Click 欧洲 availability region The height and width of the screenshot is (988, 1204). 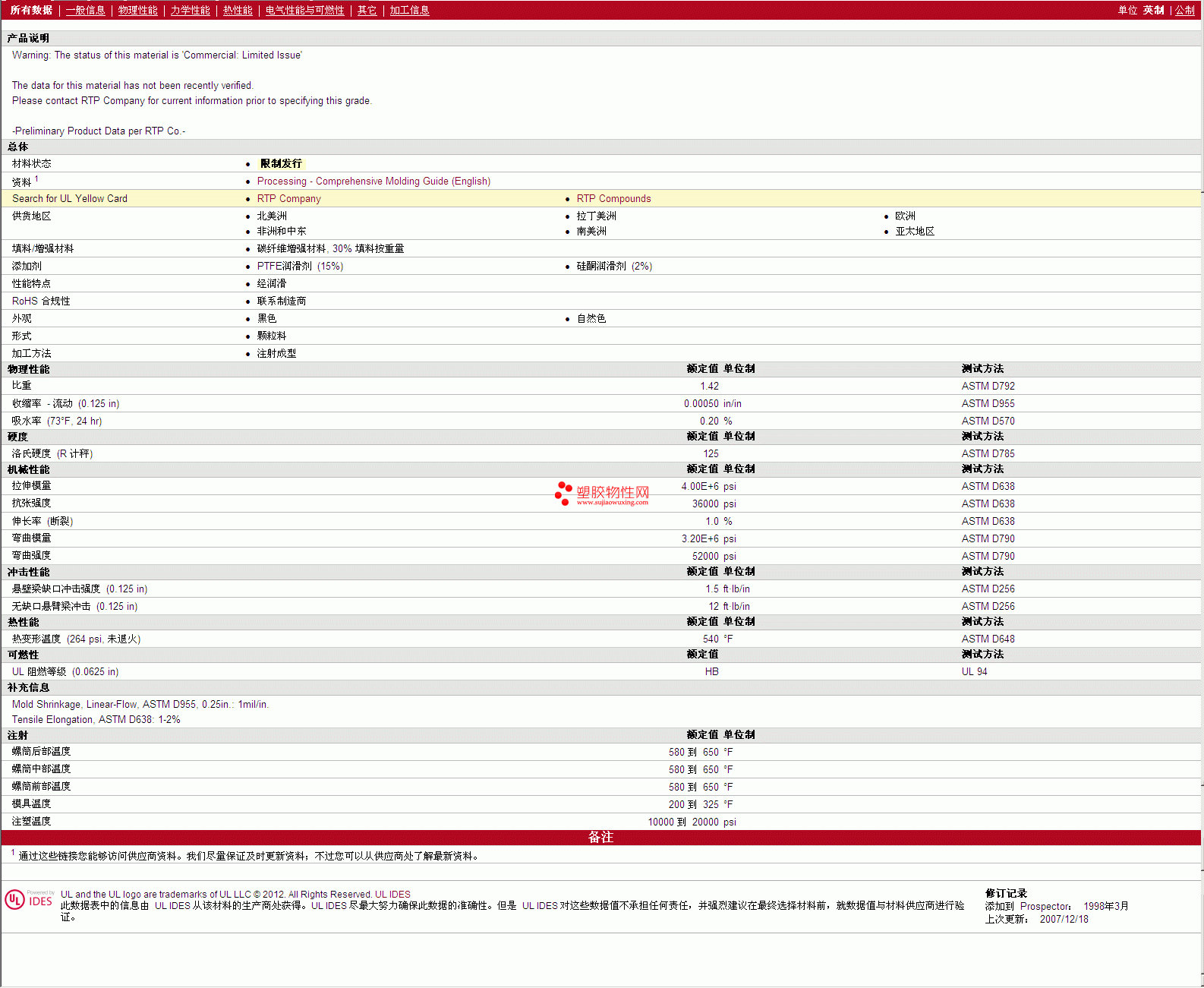coord(906,216)
